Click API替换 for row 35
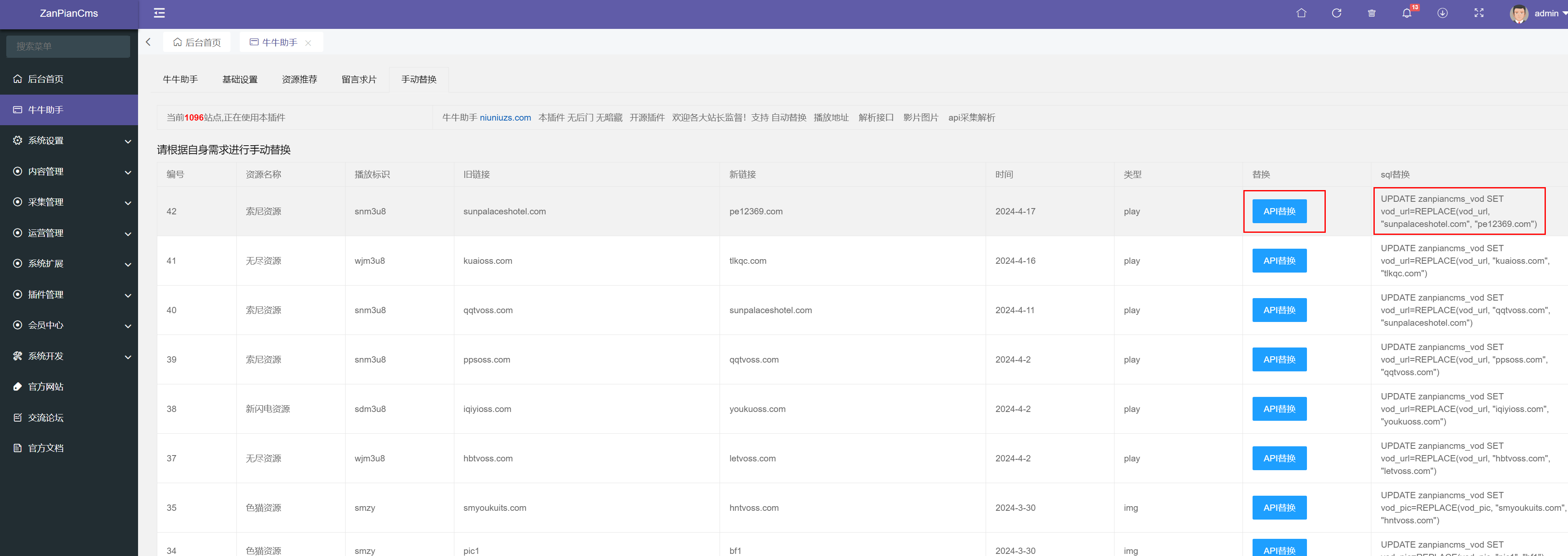This screenshot has width=1568, height=556. 1279,507
